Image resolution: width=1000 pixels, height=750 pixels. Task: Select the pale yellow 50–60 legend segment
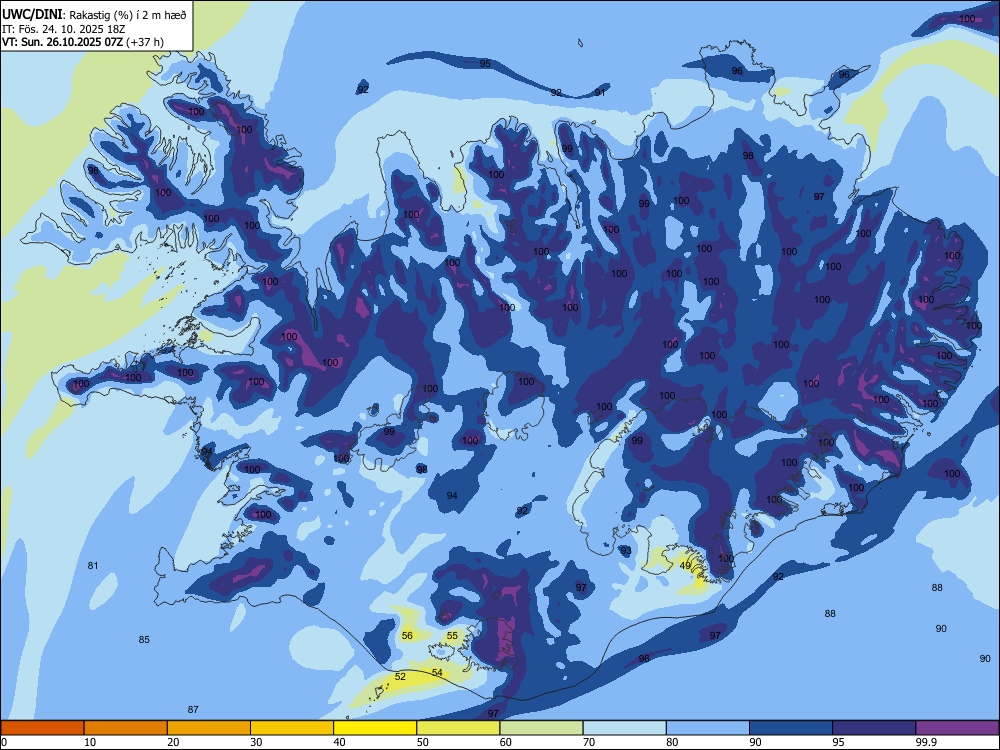458,728
